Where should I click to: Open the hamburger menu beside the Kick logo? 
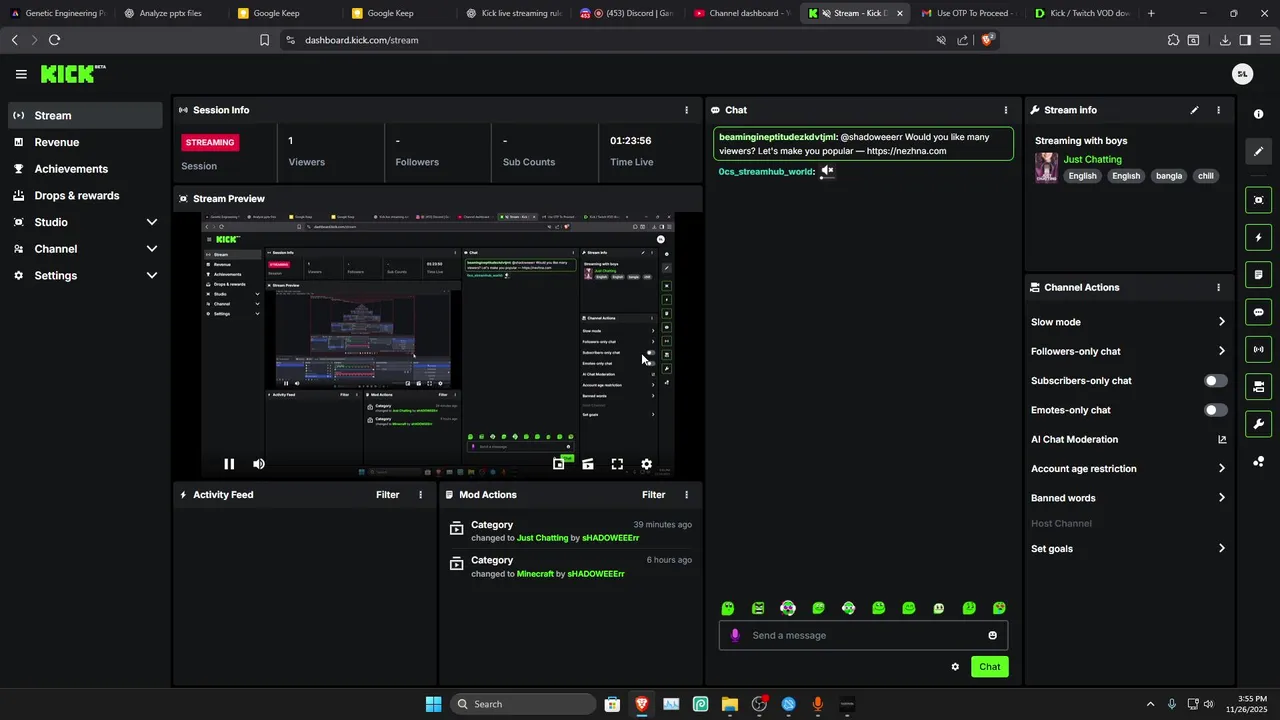(21, 74)
